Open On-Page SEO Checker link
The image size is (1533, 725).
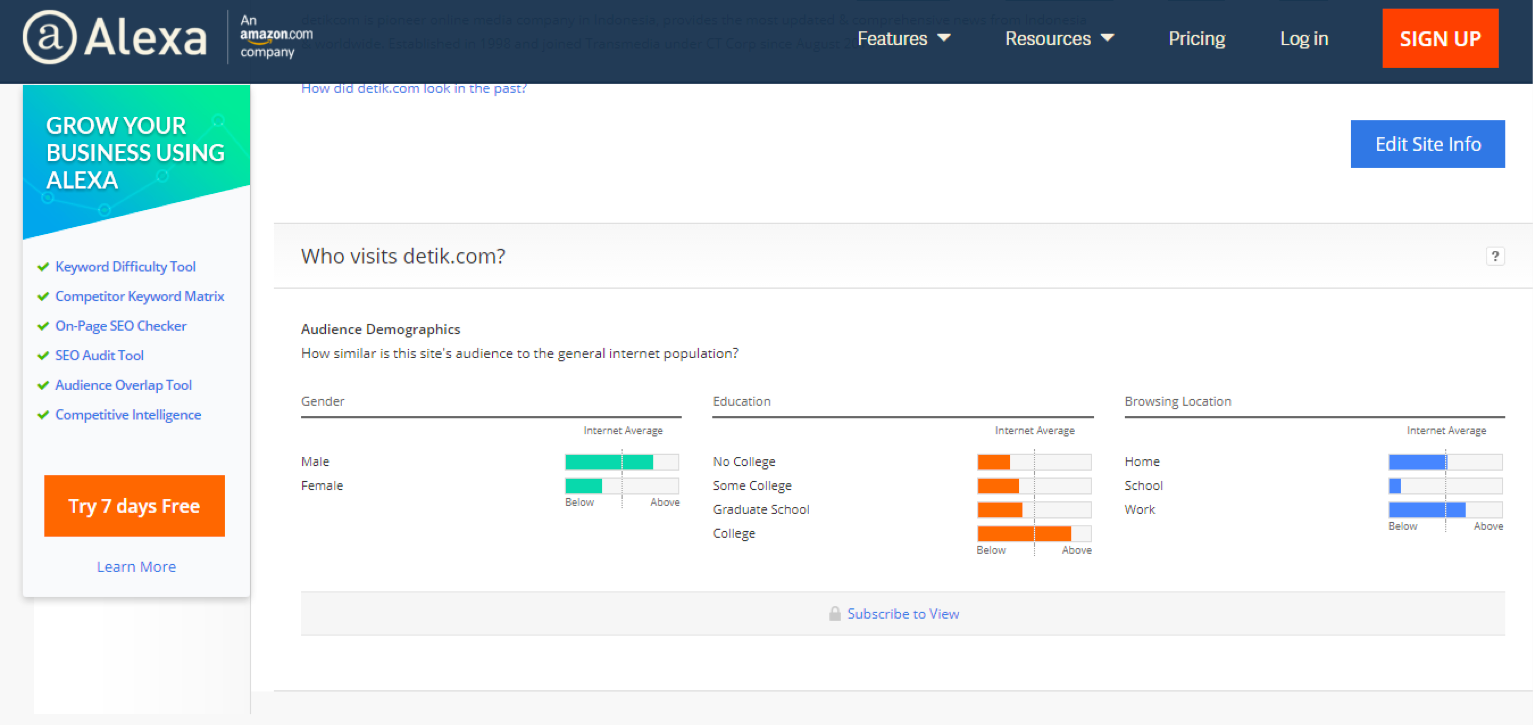coord(121,326)
